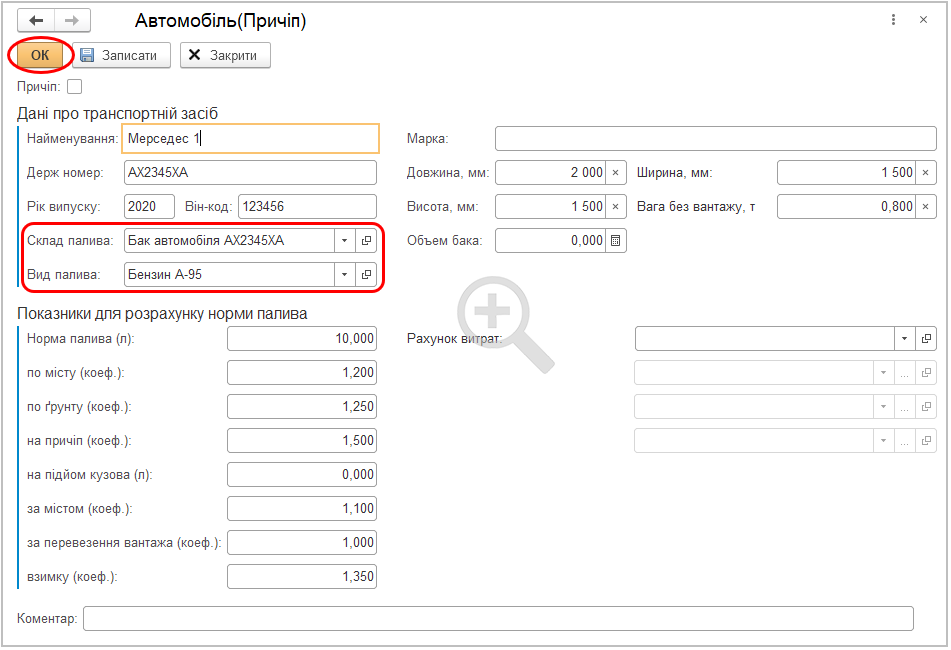Click the Марка input field
Image resolution: width=951 pixels, height=650 pixels.
tap(716, 139)
